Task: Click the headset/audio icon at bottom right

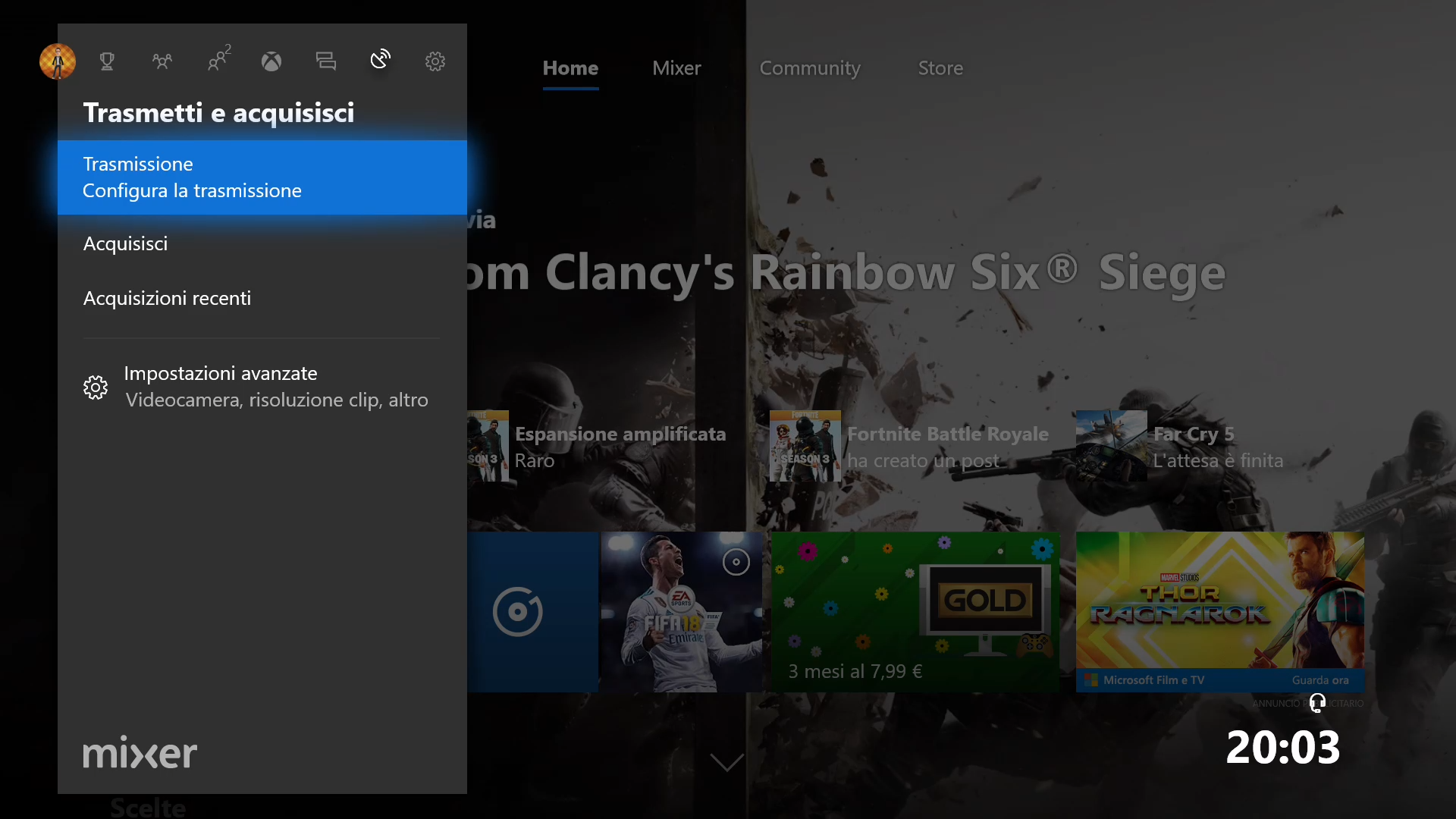Action: [x=1318, y=700]
